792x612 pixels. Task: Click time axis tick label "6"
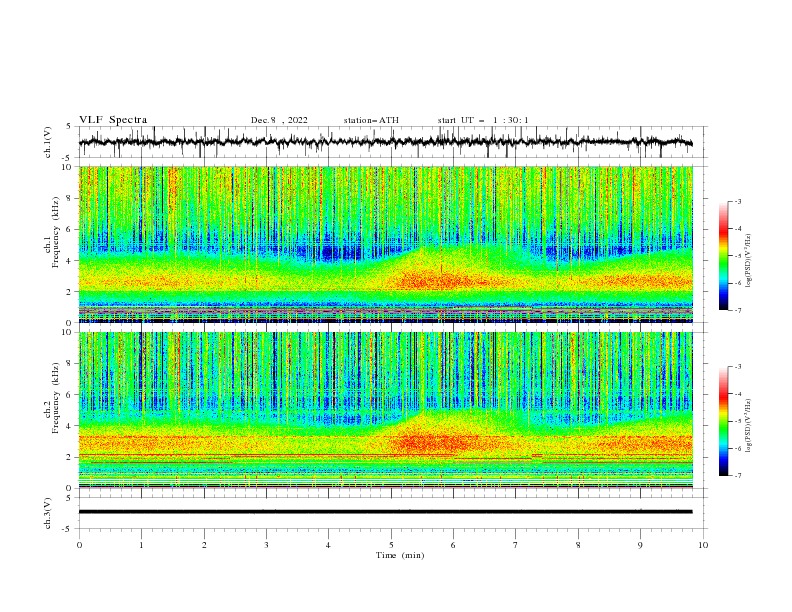pos(453,545)
